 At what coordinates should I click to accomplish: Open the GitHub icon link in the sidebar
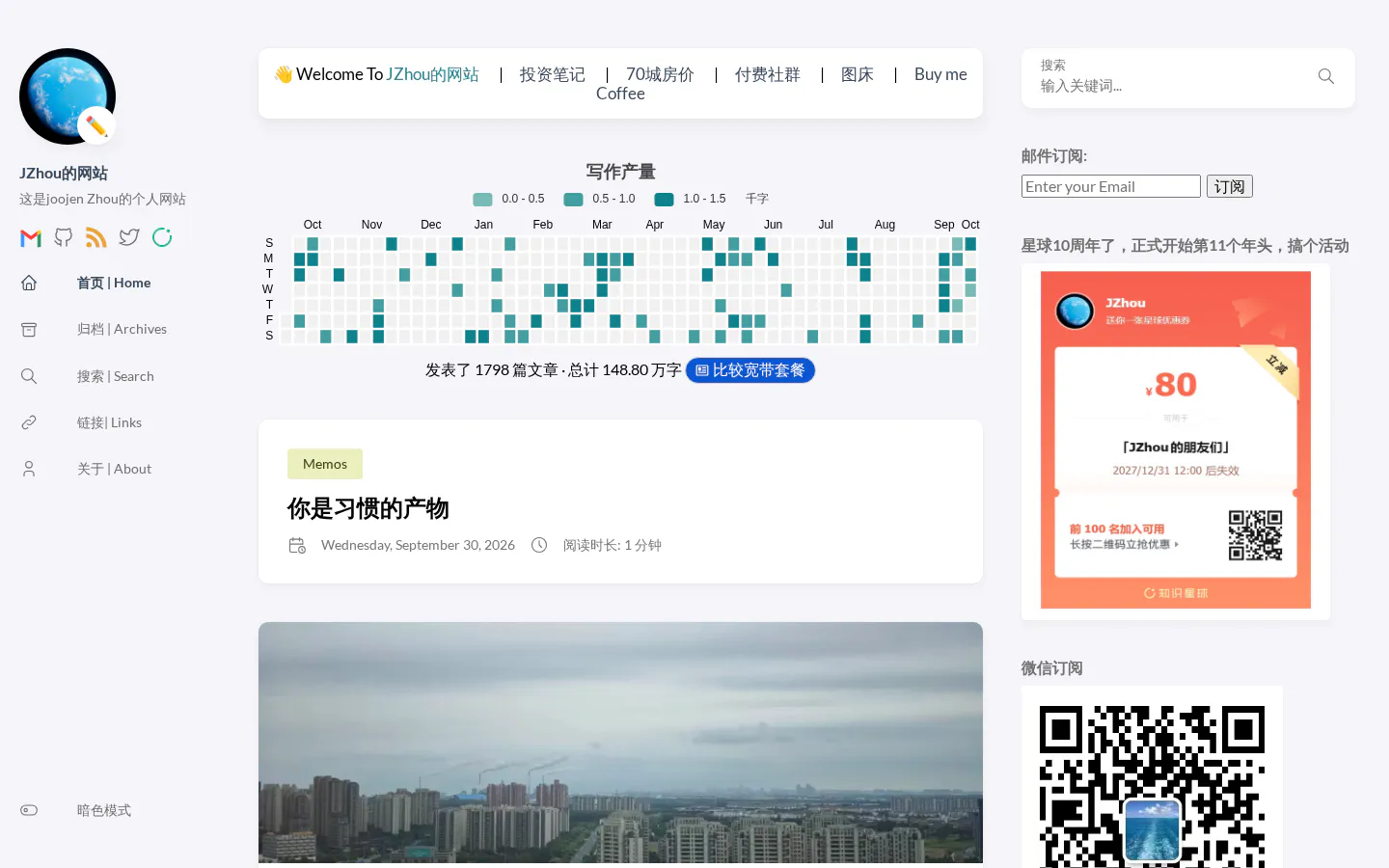coord(64,237)
